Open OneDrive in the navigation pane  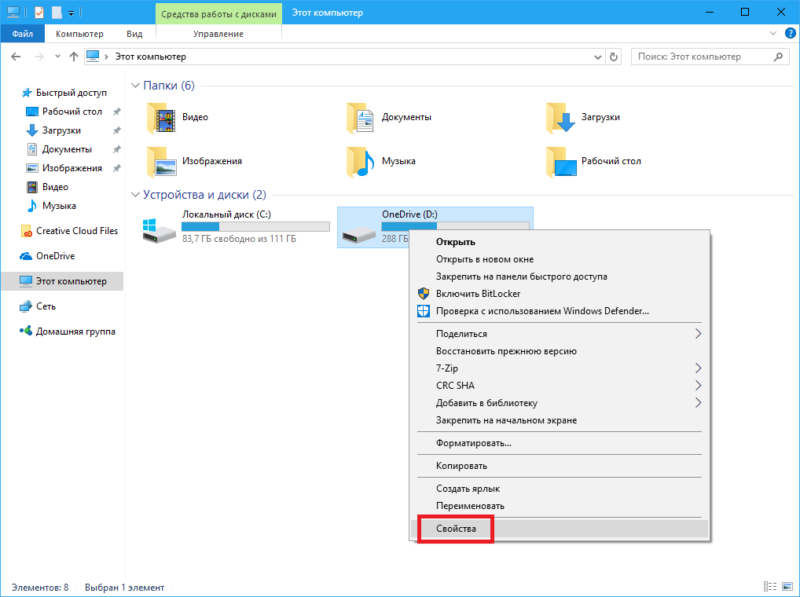(x=46, y=256)
